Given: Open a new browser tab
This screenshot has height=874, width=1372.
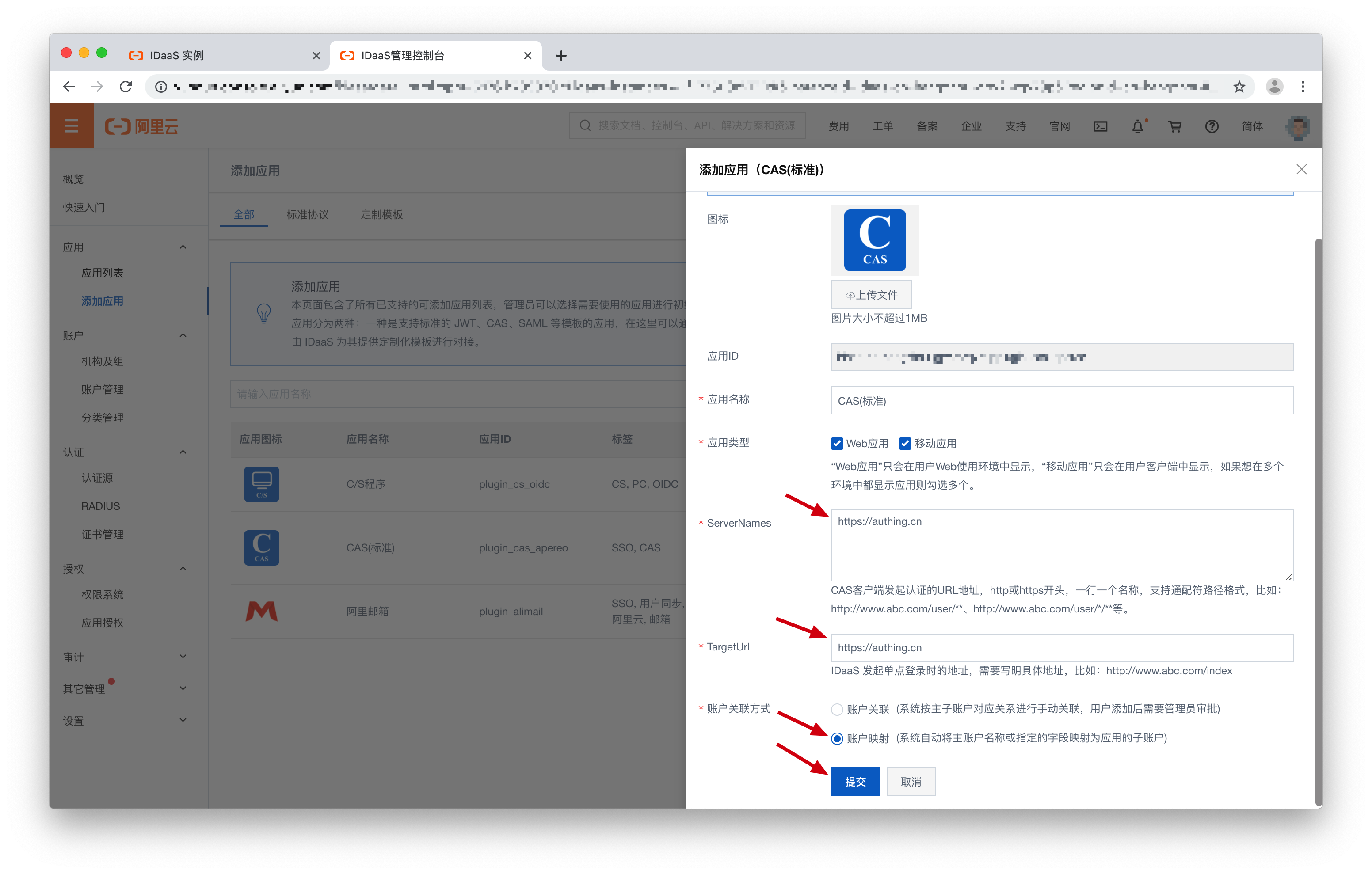Looking at the screenshot, I should [x=561, y=55].
